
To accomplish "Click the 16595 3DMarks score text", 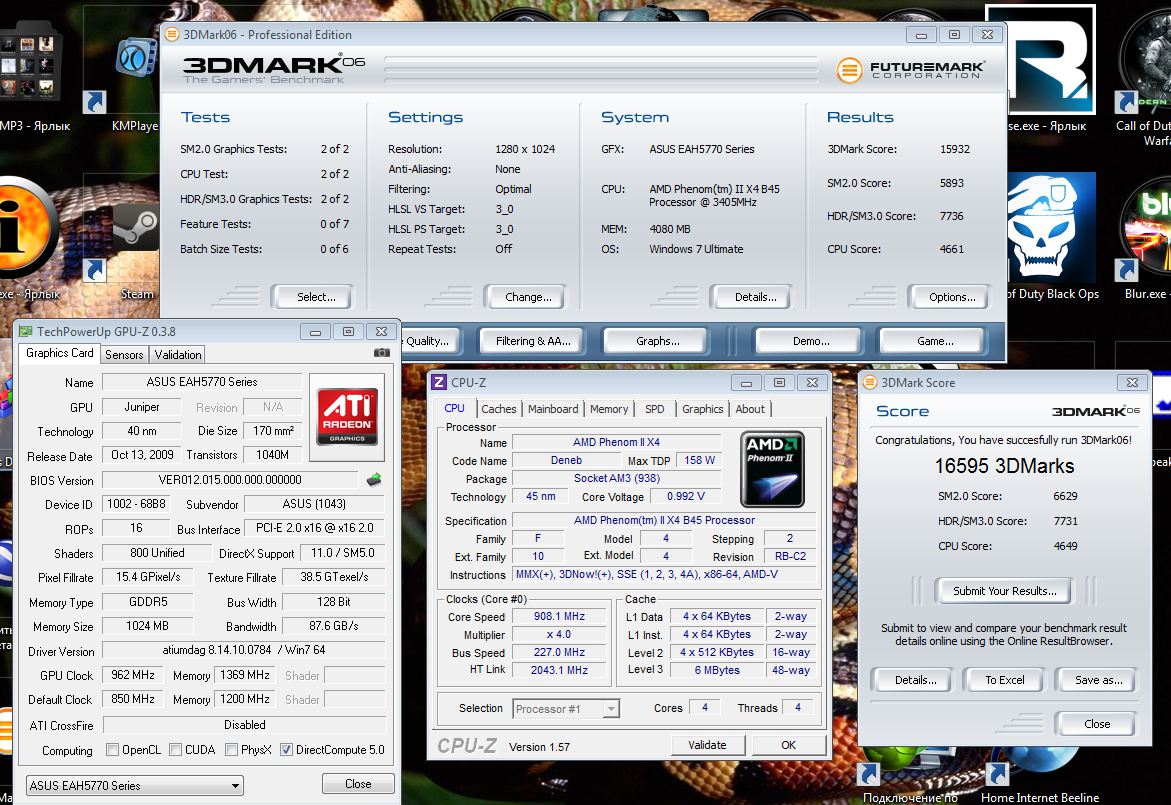I will [1004, 467].
